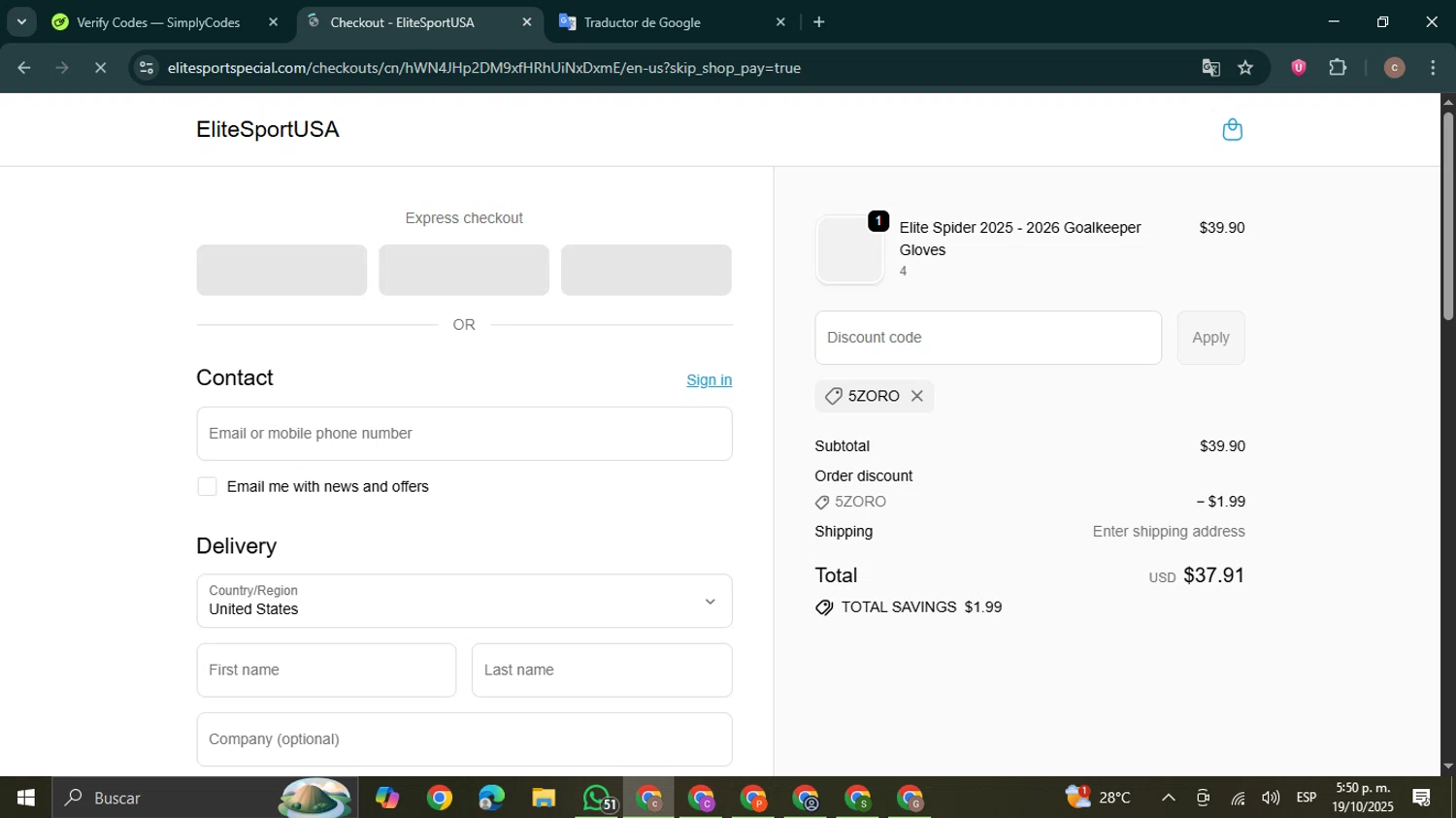Image resolution: width=1456 pixels, height=818 pixels.
Task: Open the Windows Start menu
Action: (26, 798)
